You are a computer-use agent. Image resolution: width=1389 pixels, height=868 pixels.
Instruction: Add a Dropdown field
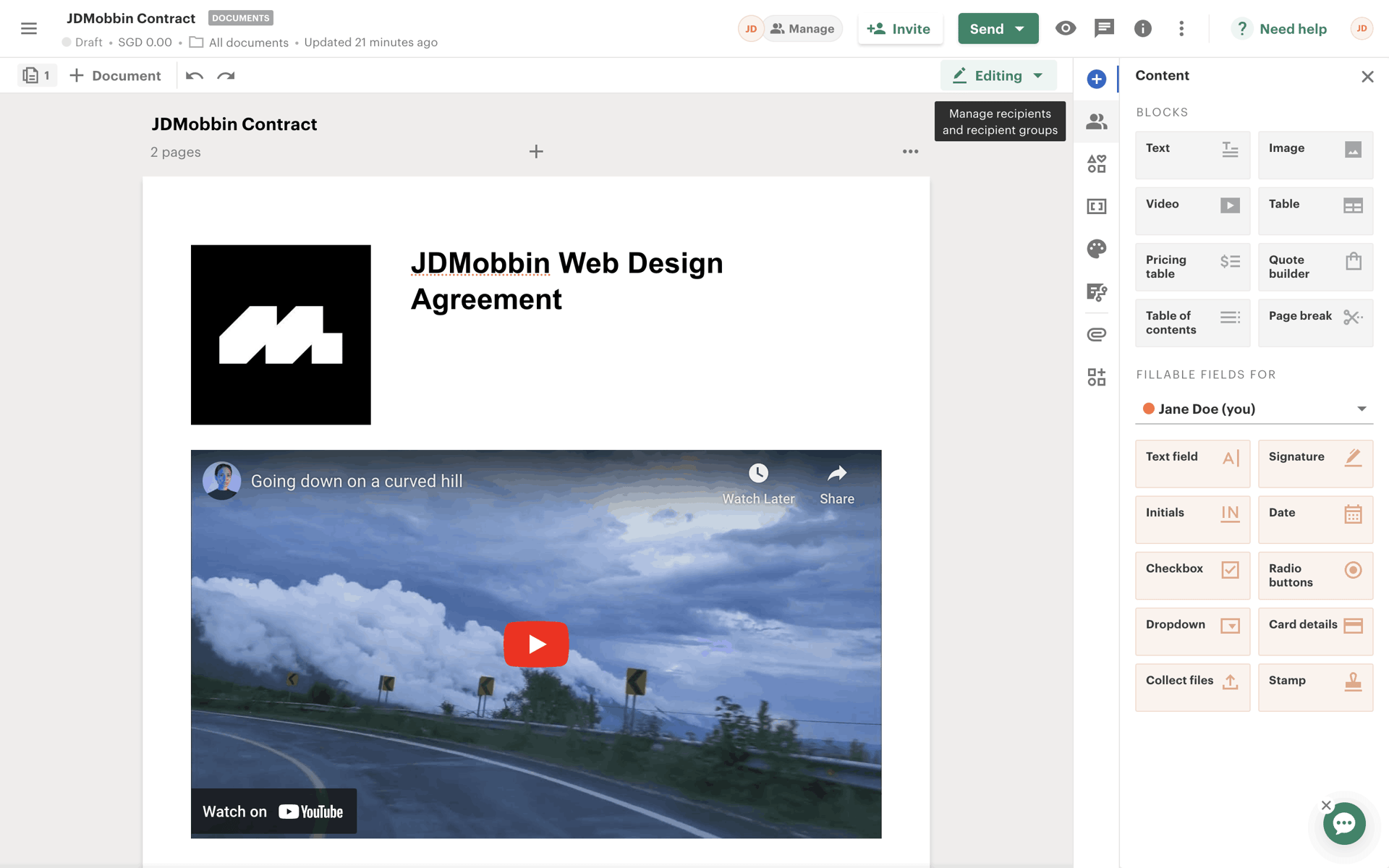coord(1192,631)
